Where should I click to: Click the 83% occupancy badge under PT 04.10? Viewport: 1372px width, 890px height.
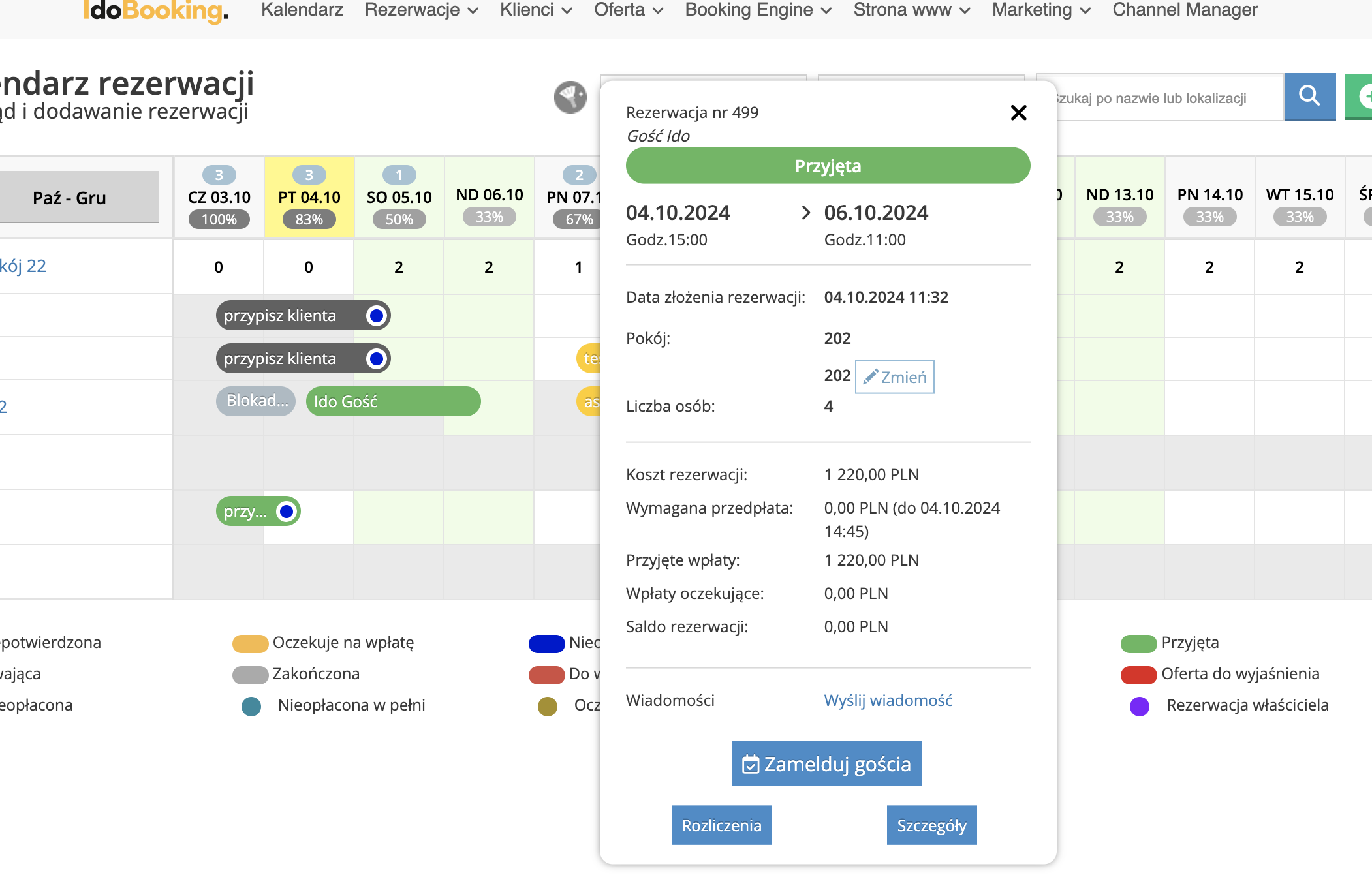coord(309,219)
